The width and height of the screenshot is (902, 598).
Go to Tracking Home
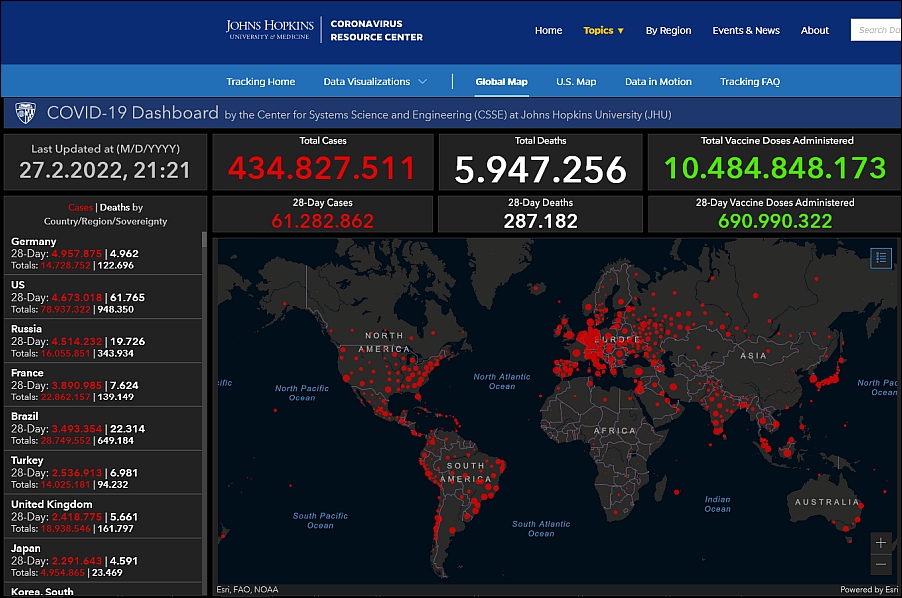point(261,82)
